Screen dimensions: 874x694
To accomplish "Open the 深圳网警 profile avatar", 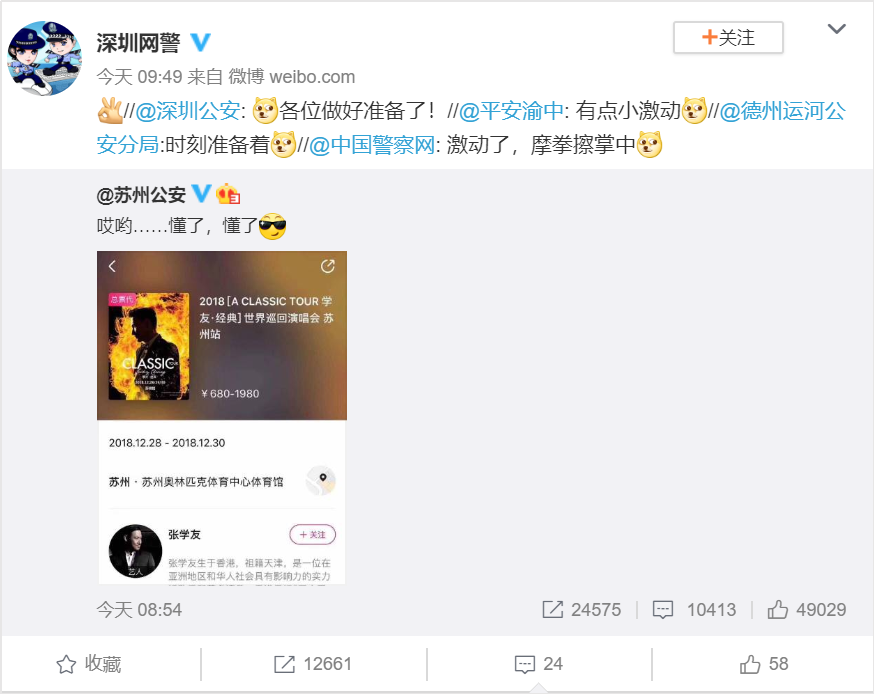I will click(45, 58).
